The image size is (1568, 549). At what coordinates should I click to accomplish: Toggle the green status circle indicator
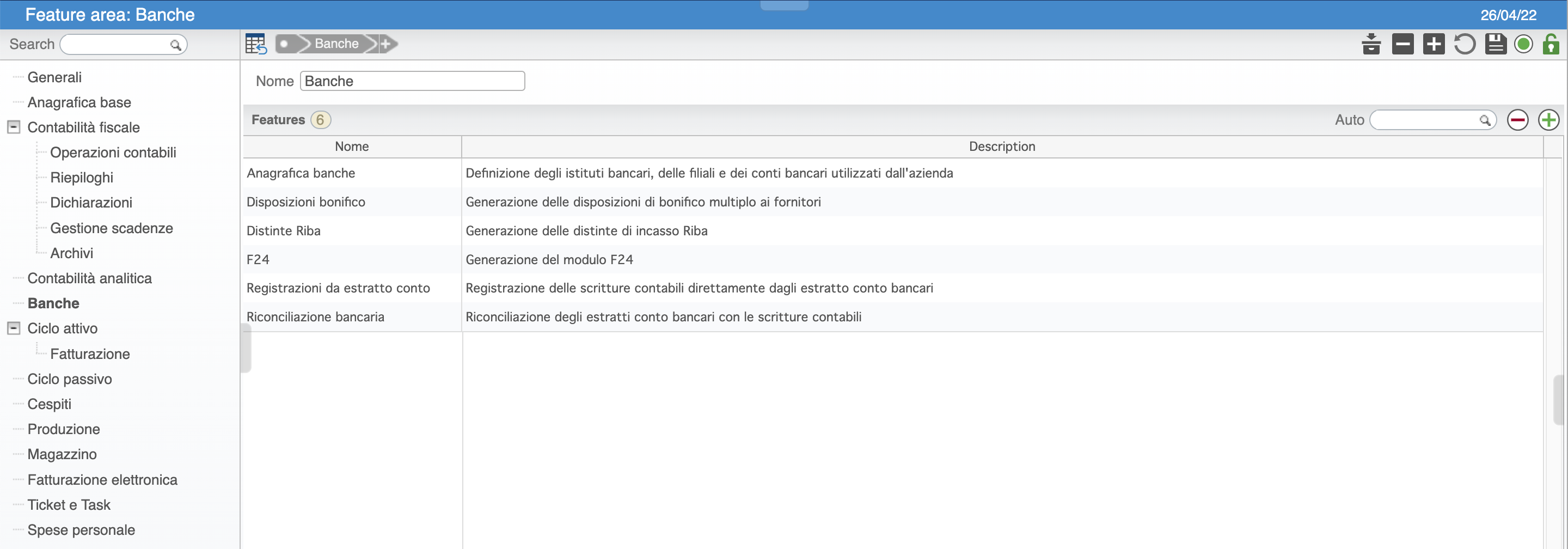pos(1523,44)
